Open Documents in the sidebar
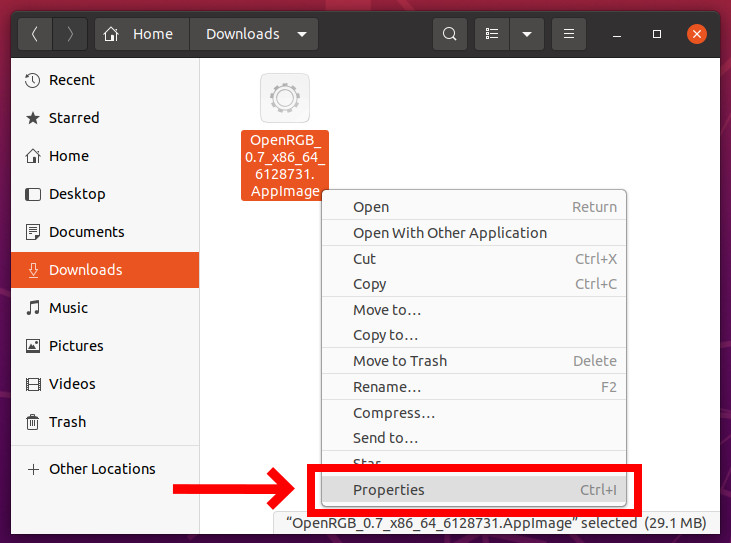This screenshot has width=731, height=543. (x=105, y=232)
